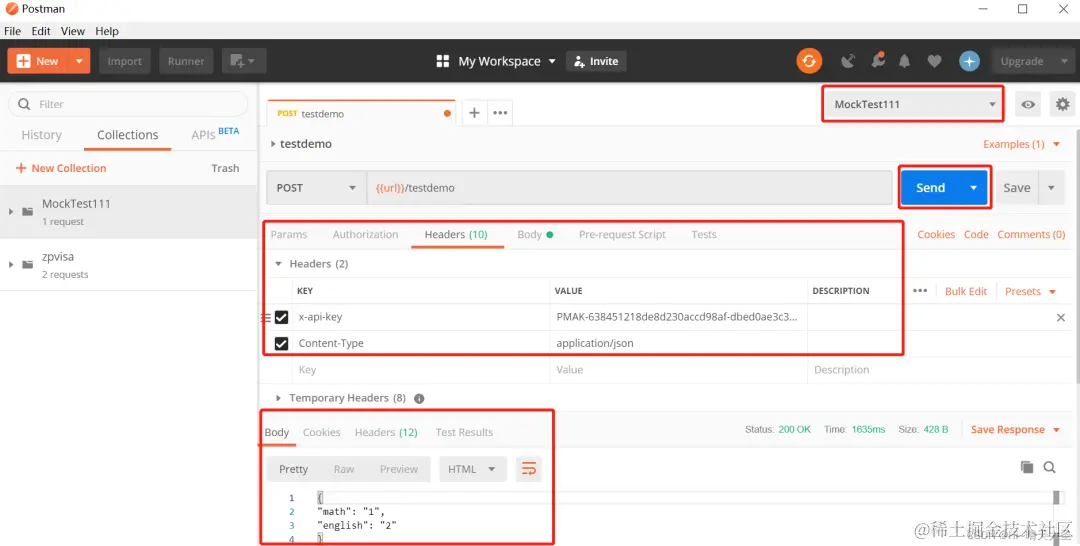Switch to the Authorization tab

(365, 235)
